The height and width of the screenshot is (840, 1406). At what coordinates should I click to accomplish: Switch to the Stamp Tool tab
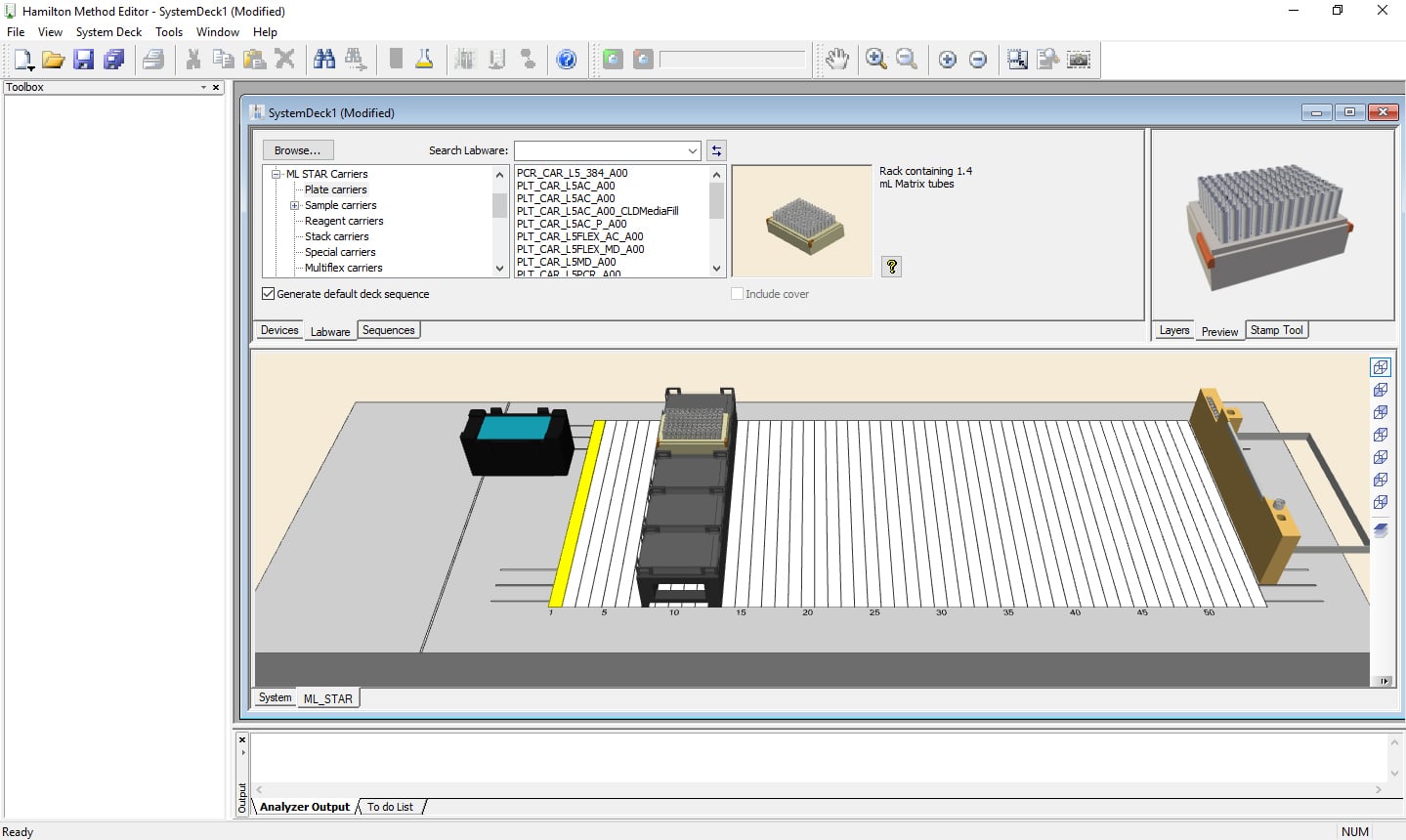(1277, 330)
